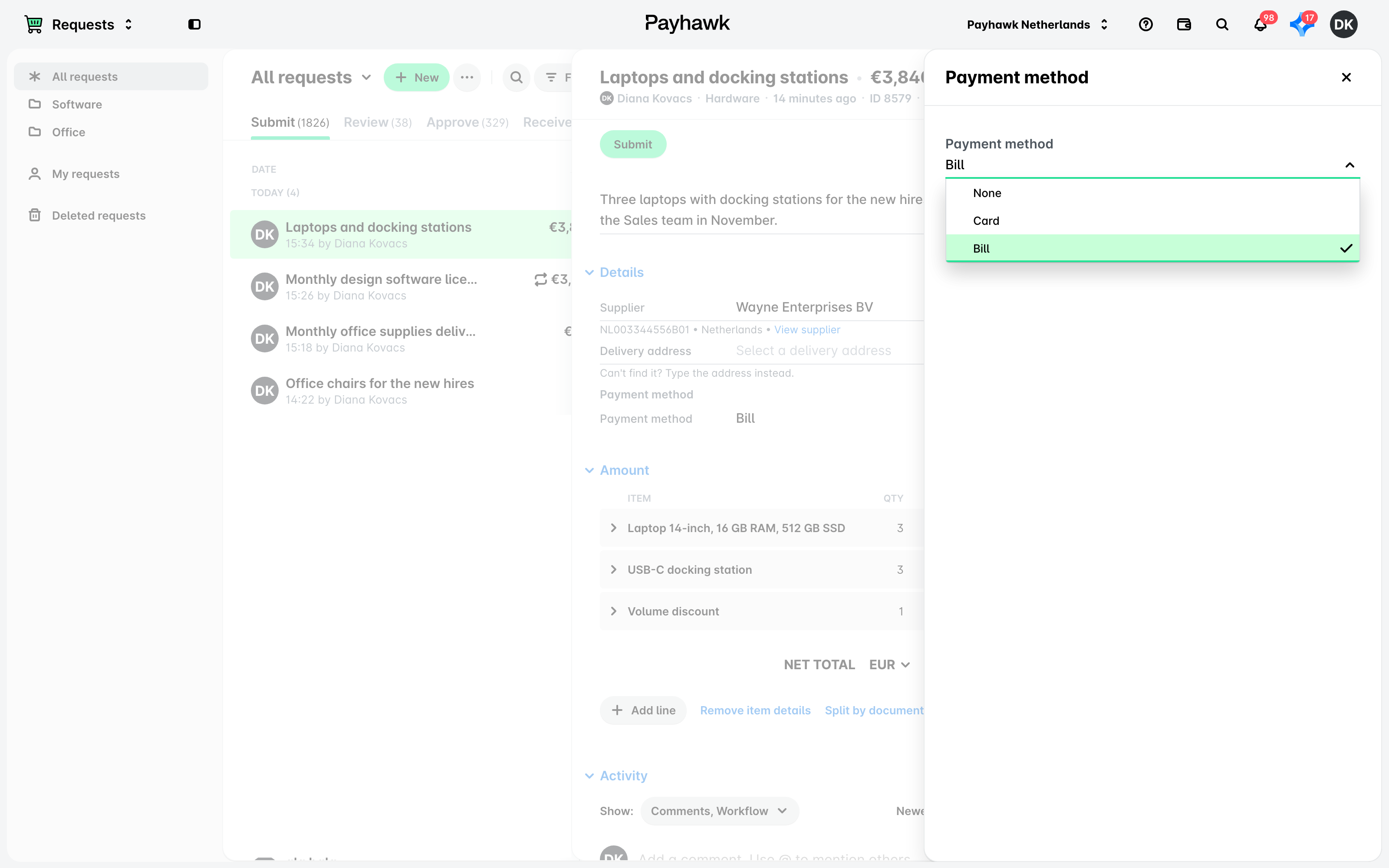Click the Remove item details link
Image resolution: width=1389 pixels, height=868 pixels.
(x=755, y=710)
